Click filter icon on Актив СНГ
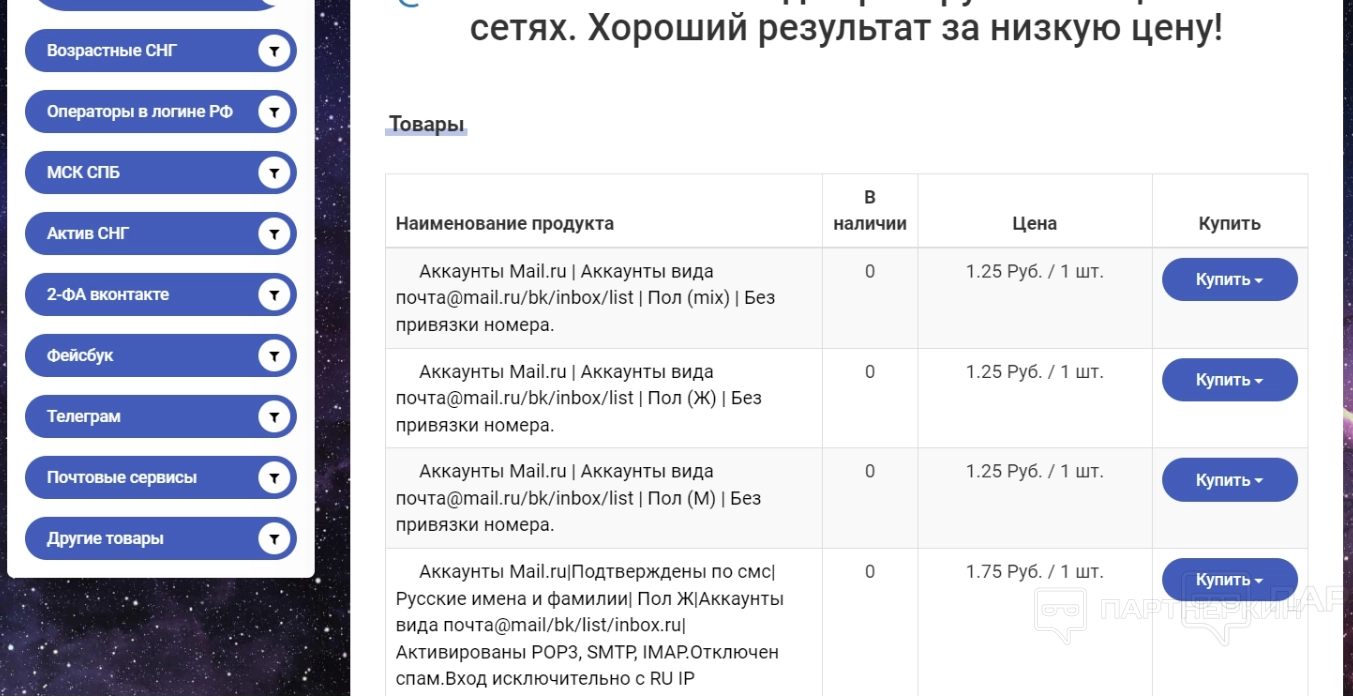Image resolution: width=1353 pixels, height=697 pixels. (274, 233)
